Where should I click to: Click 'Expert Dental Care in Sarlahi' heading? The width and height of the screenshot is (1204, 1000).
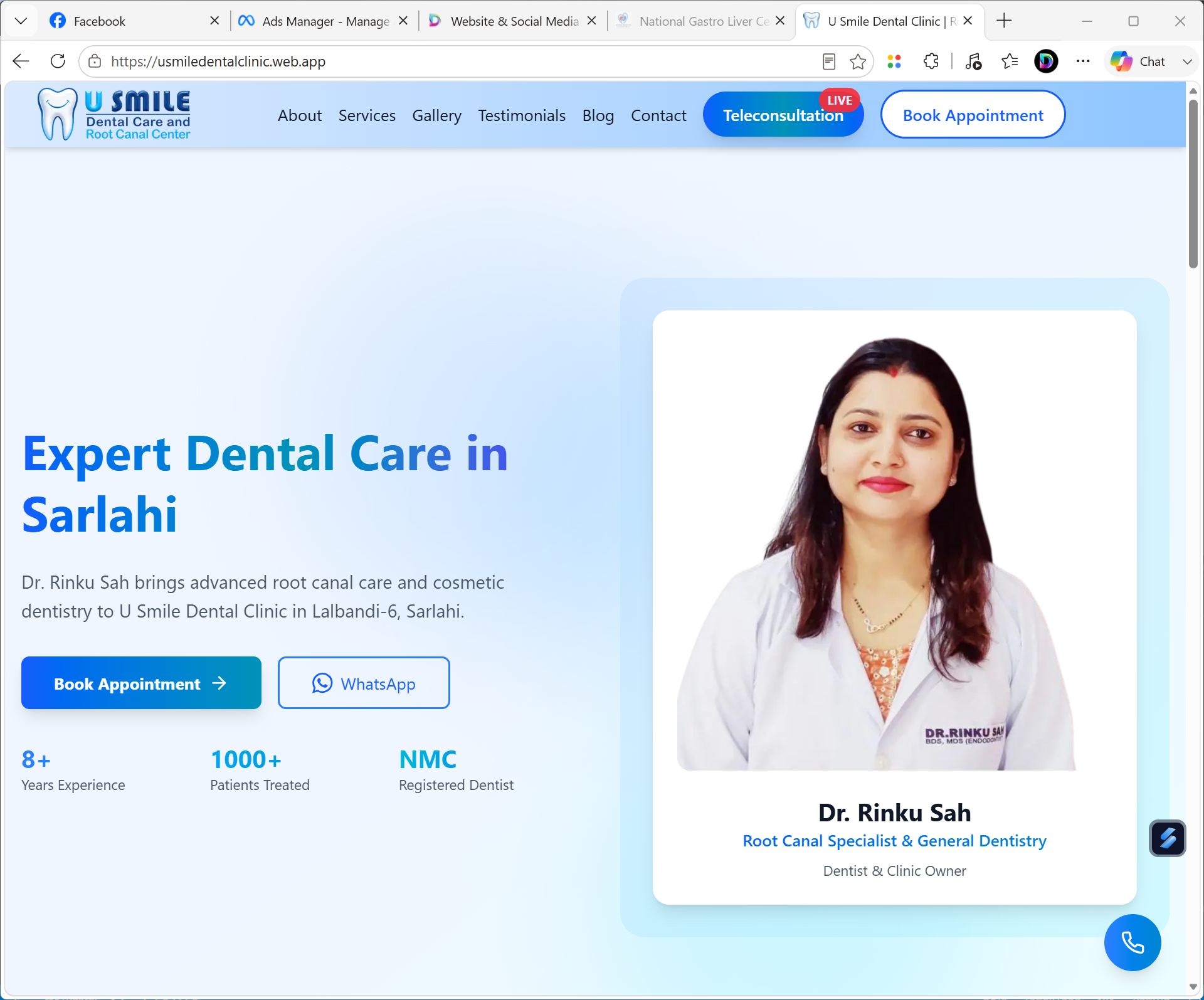pyautogui.click(x=265, y=483)
